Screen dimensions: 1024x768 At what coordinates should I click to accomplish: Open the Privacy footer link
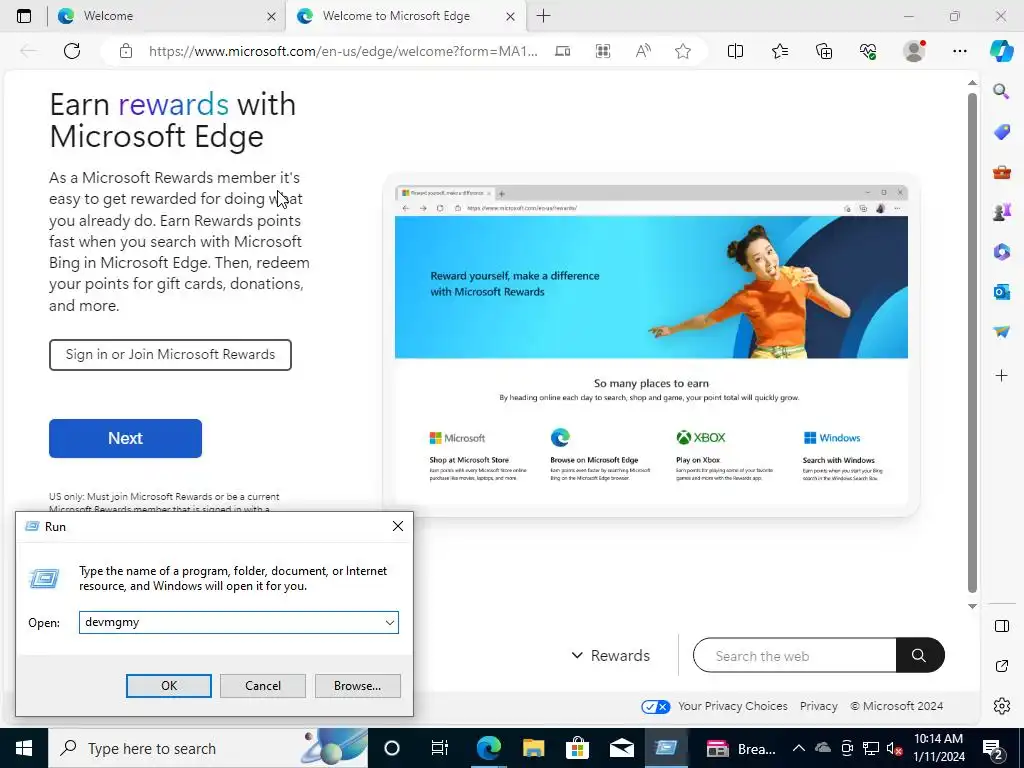point(818,706)
